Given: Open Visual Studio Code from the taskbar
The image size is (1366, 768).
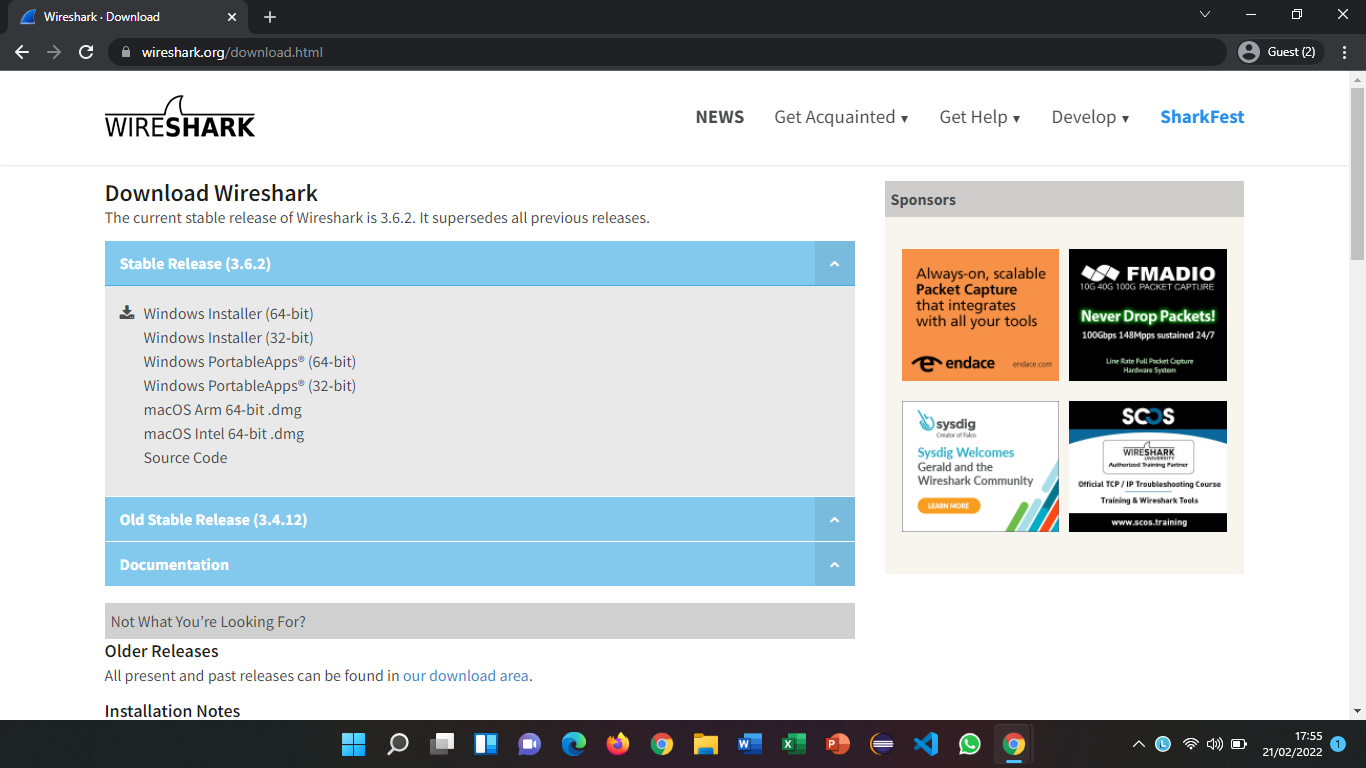Looking at the screenshot, I should (925, 744).
